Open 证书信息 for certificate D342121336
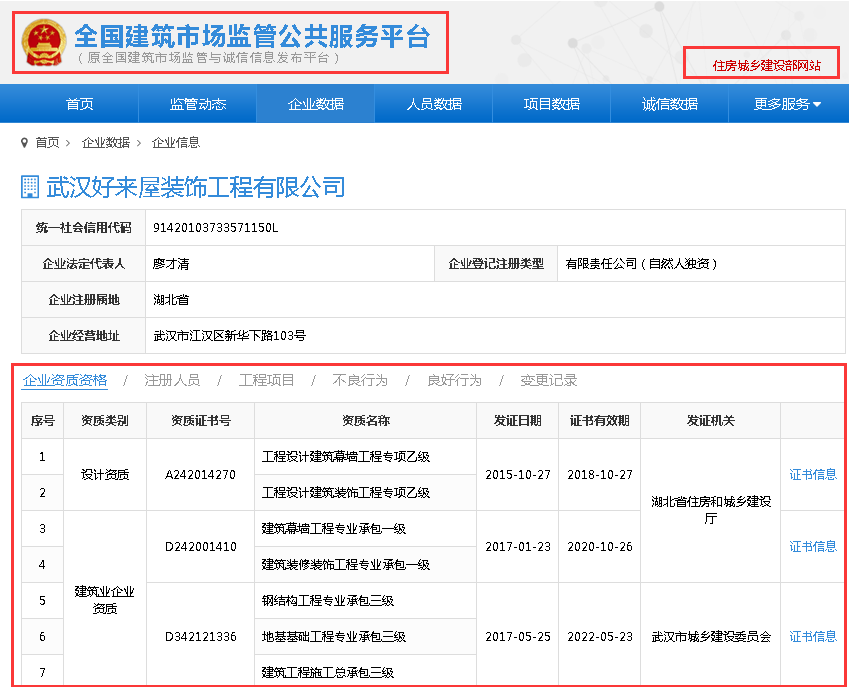 click(813, 636)
